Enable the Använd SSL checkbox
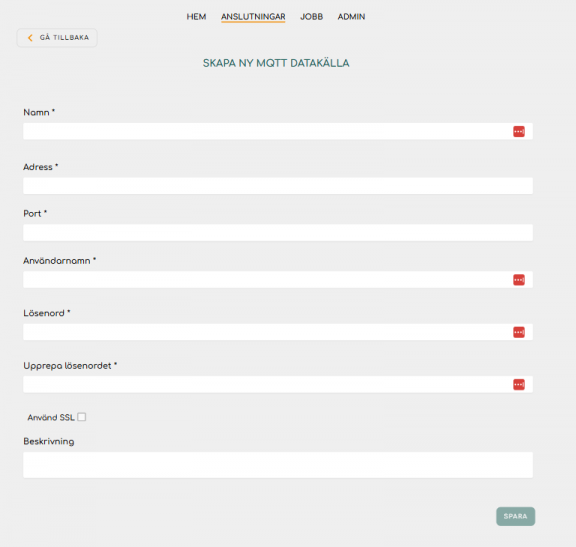The height and width of the screenshot is (547, 576). (x=82, y=417)
